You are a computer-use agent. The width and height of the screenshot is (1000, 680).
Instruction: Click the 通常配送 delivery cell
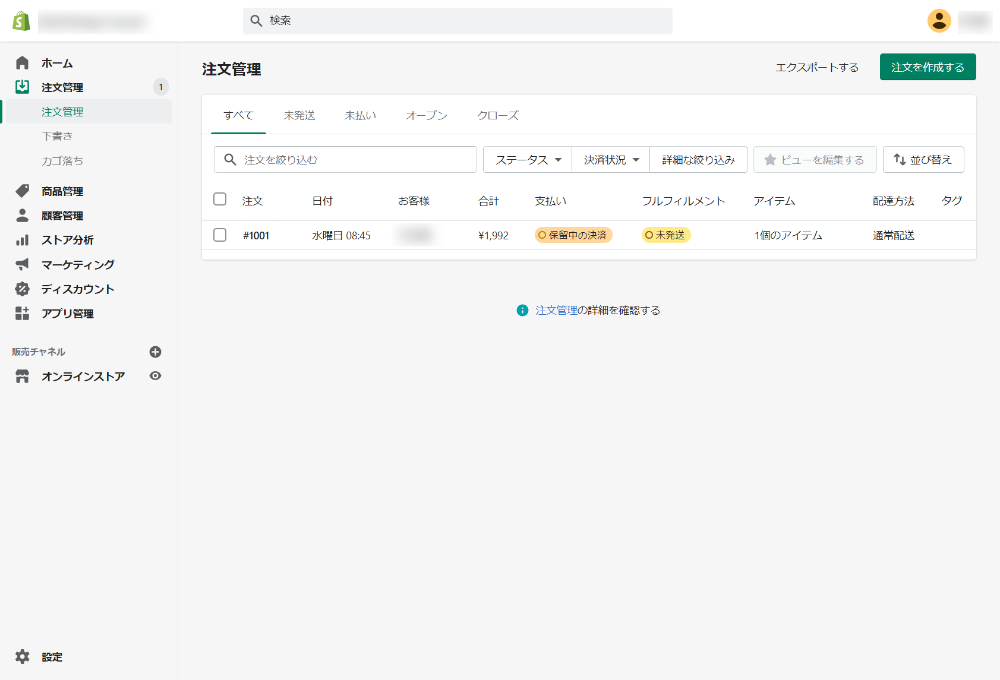pyautogui.click(x=893, y=235)
